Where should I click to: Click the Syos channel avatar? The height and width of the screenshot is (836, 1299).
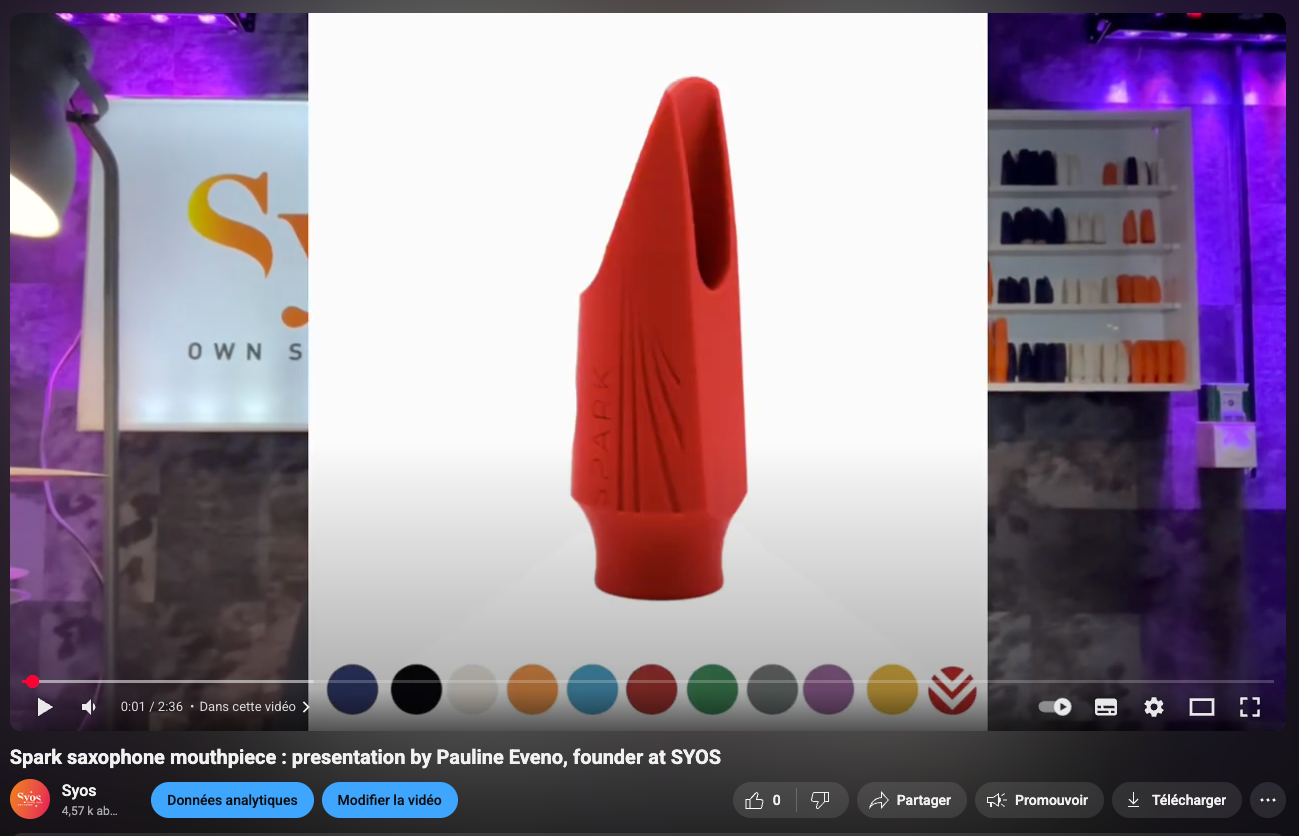30,799
